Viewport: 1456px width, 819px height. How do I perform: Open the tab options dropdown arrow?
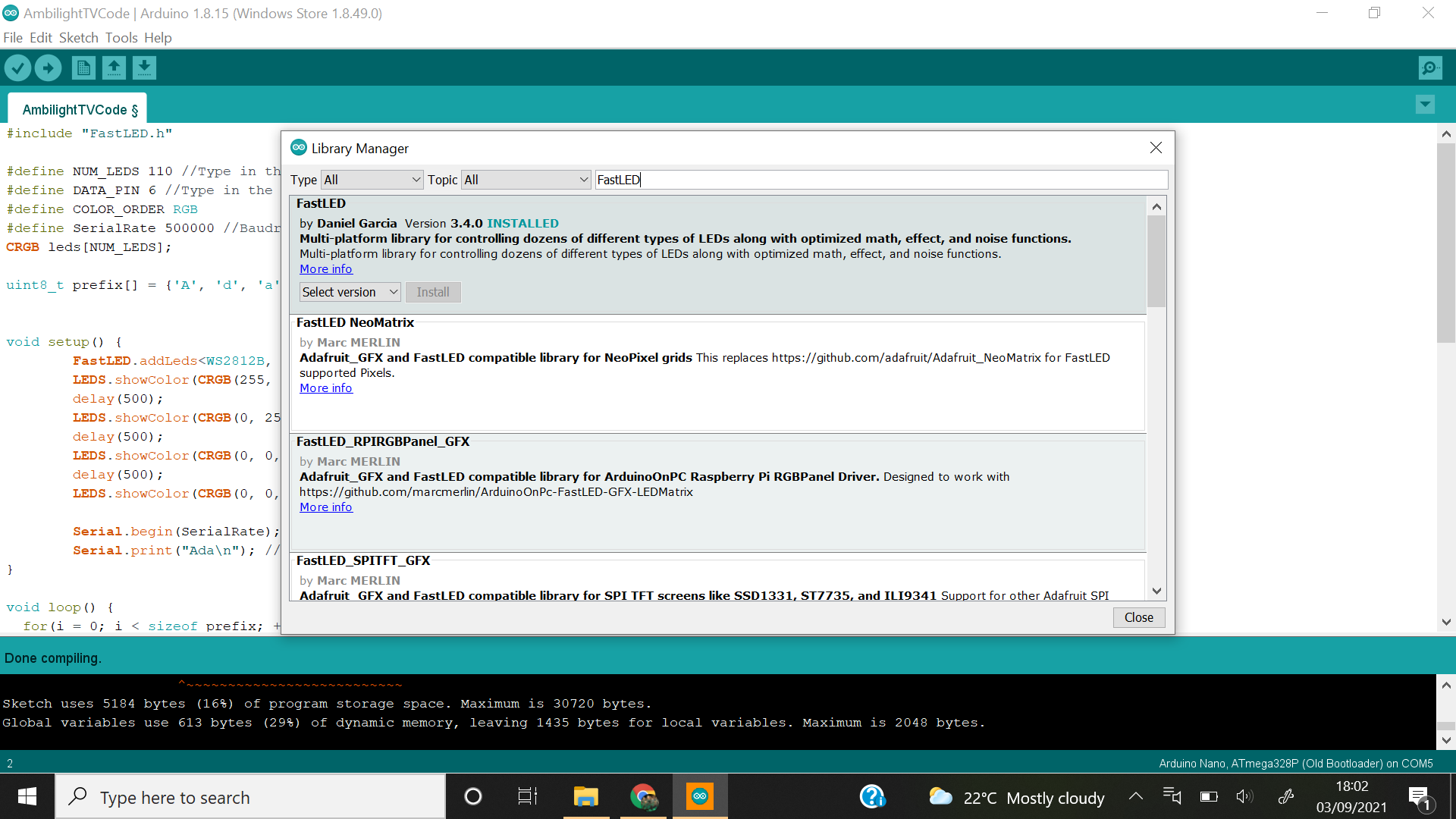click(1425, 104)
